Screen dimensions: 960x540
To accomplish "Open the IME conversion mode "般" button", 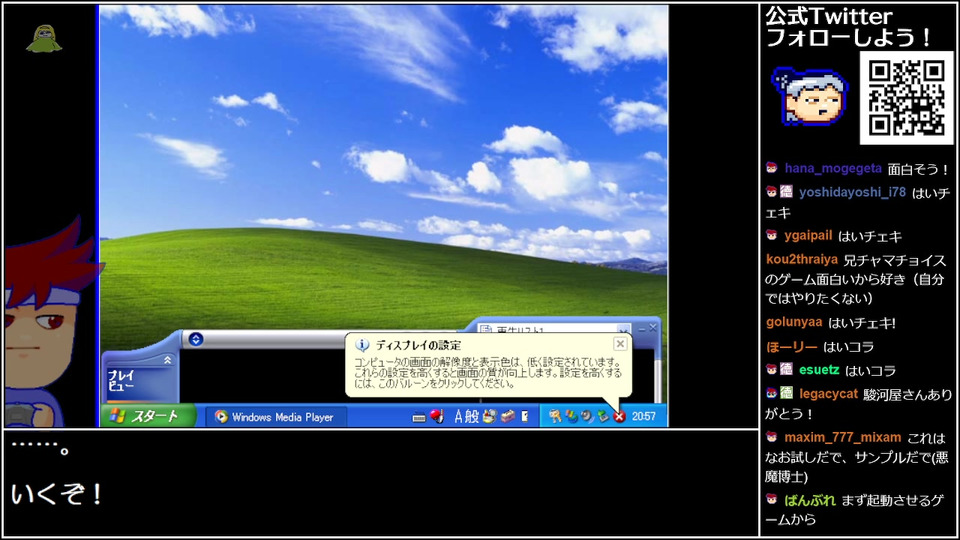I will pos(471,417).
